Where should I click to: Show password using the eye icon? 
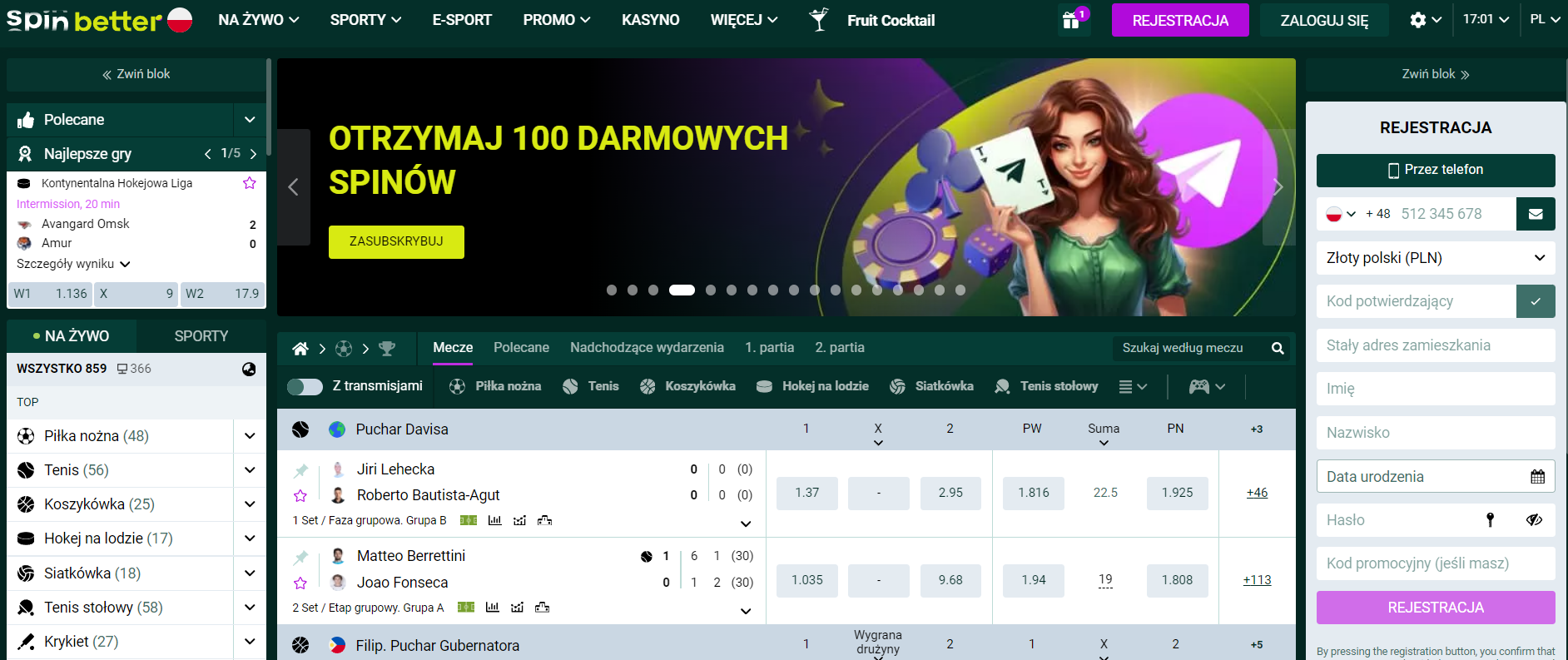[1534, 520]
